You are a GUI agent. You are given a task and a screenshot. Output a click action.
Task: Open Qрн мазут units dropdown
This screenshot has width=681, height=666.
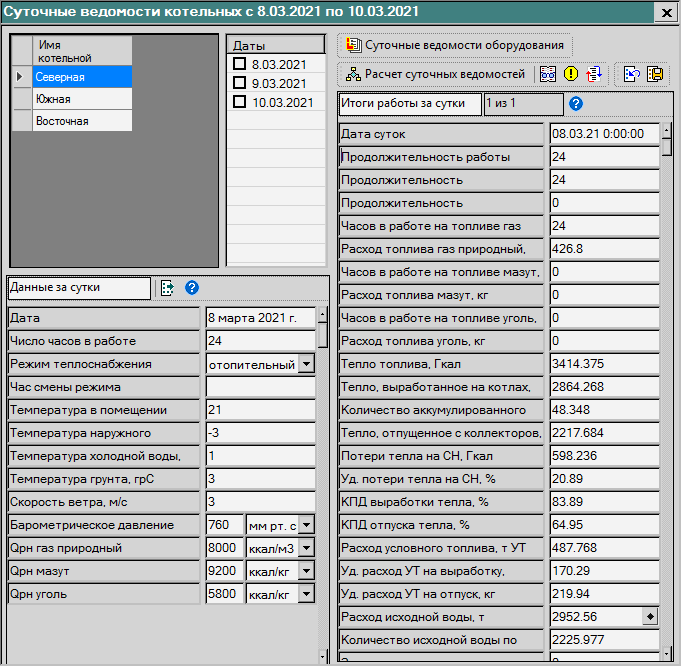pos(306,571)
